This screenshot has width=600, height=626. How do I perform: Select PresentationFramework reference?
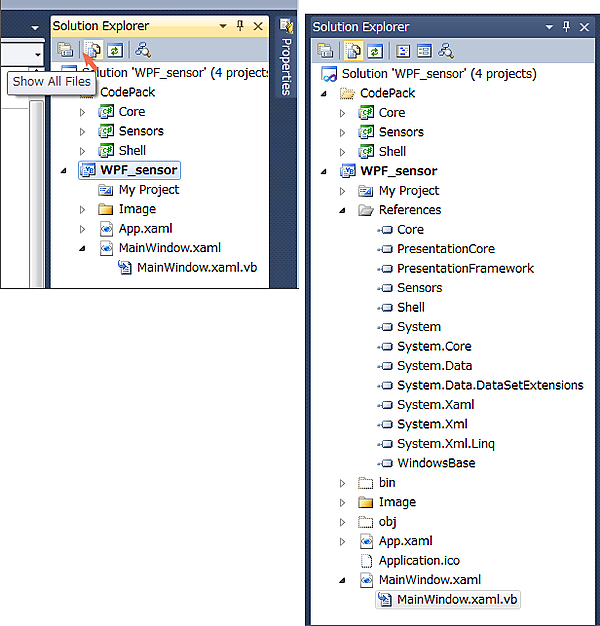tap(465, 268)
